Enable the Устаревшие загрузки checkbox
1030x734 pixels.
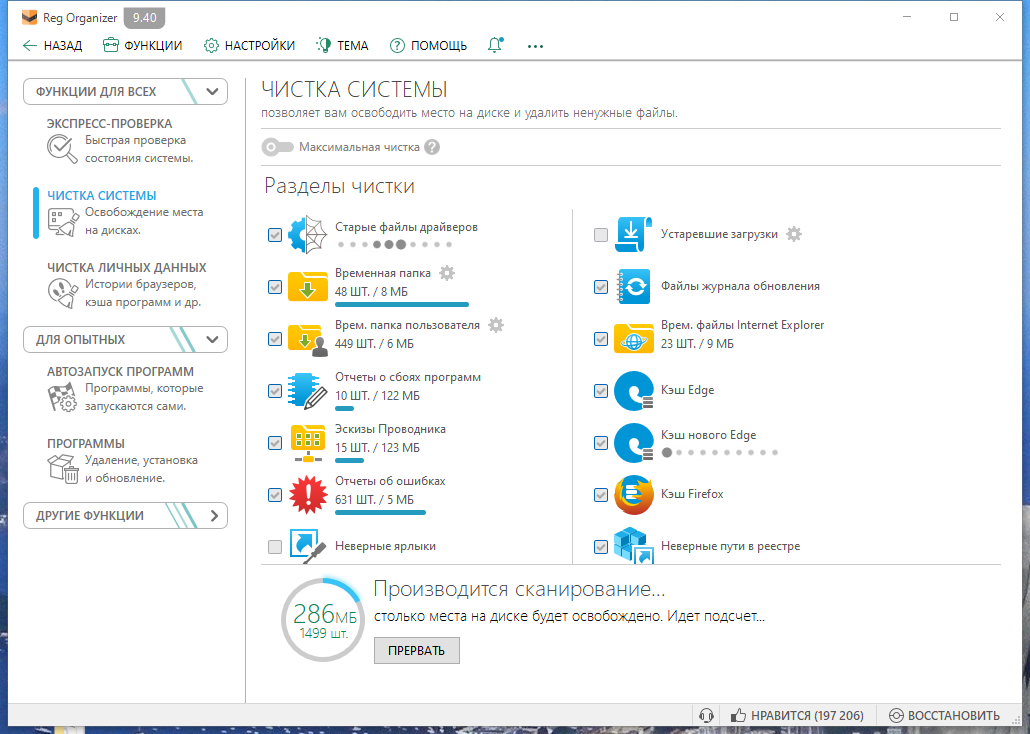point(600,235)
